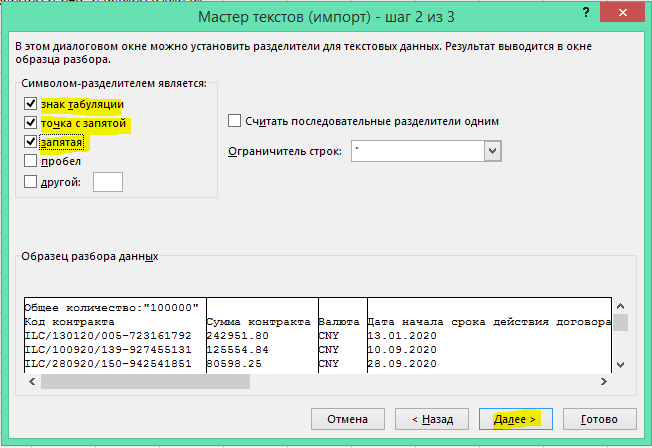This screenshot has width=652, height=448.
Task: Enable the 'пробел' delimiter checkbox
Action: coord(30,161)
